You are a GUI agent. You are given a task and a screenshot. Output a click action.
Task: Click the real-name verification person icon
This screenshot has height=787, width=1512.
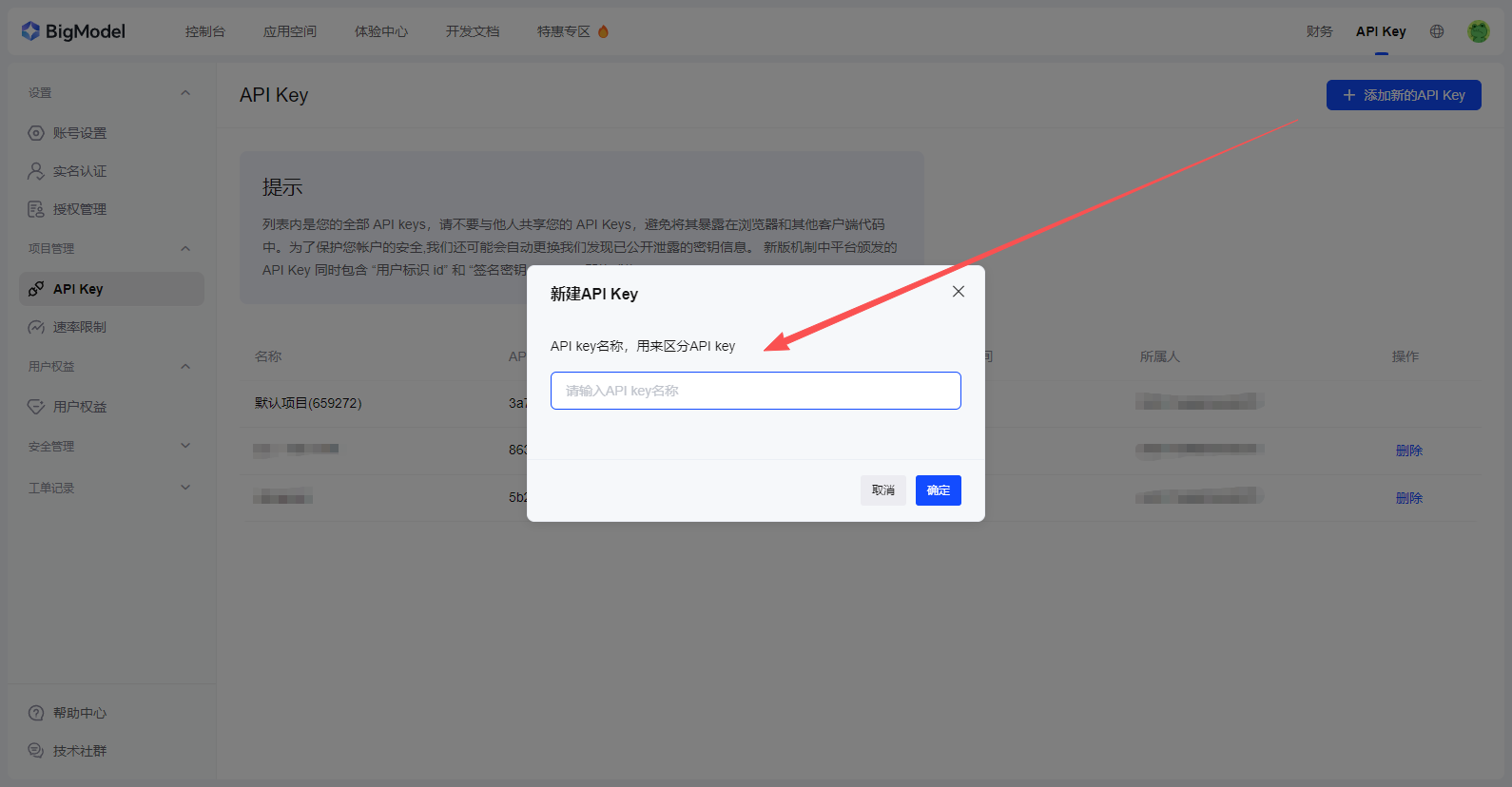[36, 171]
